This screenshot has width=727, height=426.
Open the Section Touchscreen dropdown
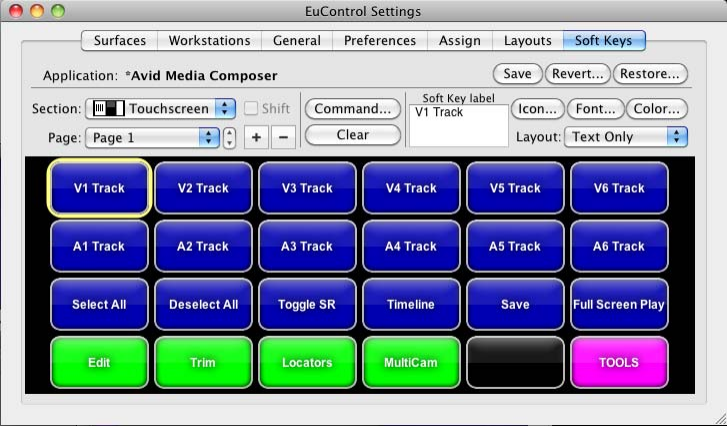point(160,108)
